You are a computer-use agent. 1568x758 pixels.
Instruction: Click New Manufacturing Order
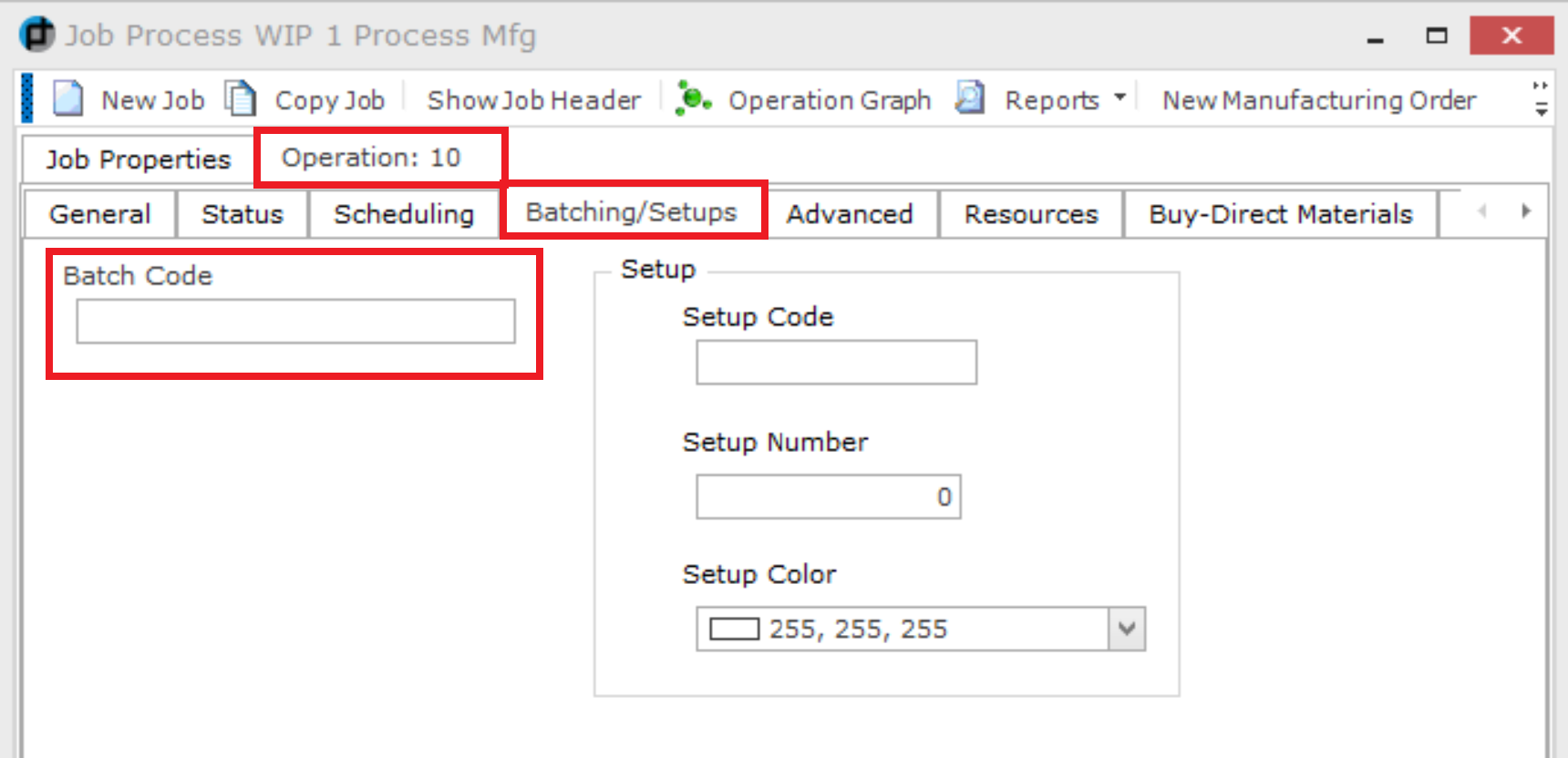(1319, 100)
